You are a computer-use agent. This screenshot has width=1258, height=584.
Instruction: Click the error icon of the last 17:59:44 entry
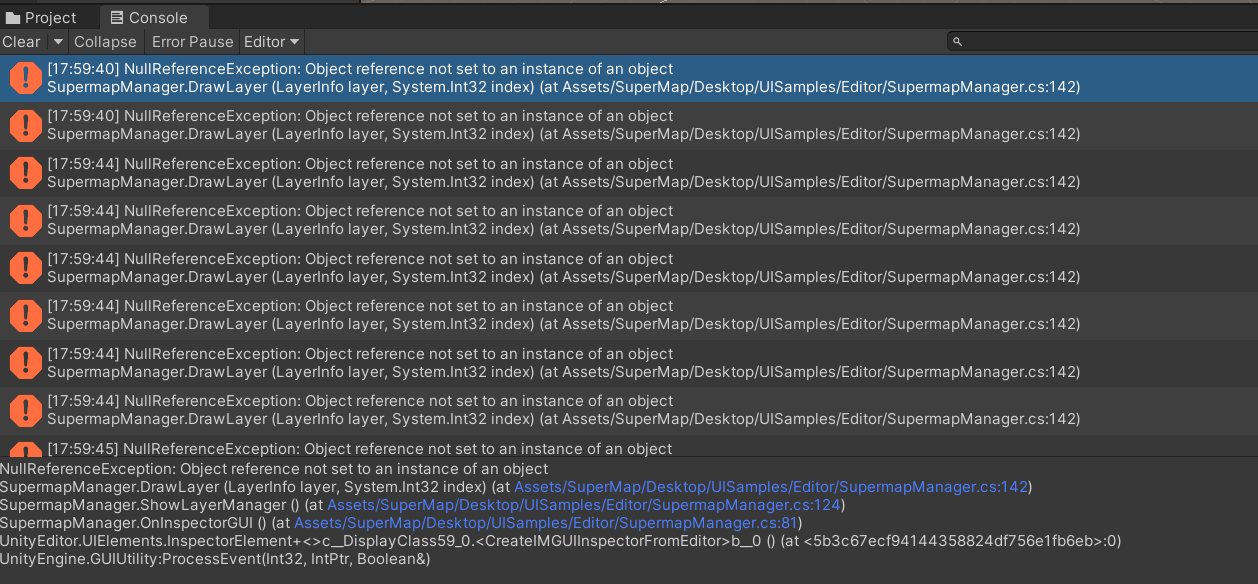coord(25,410)
